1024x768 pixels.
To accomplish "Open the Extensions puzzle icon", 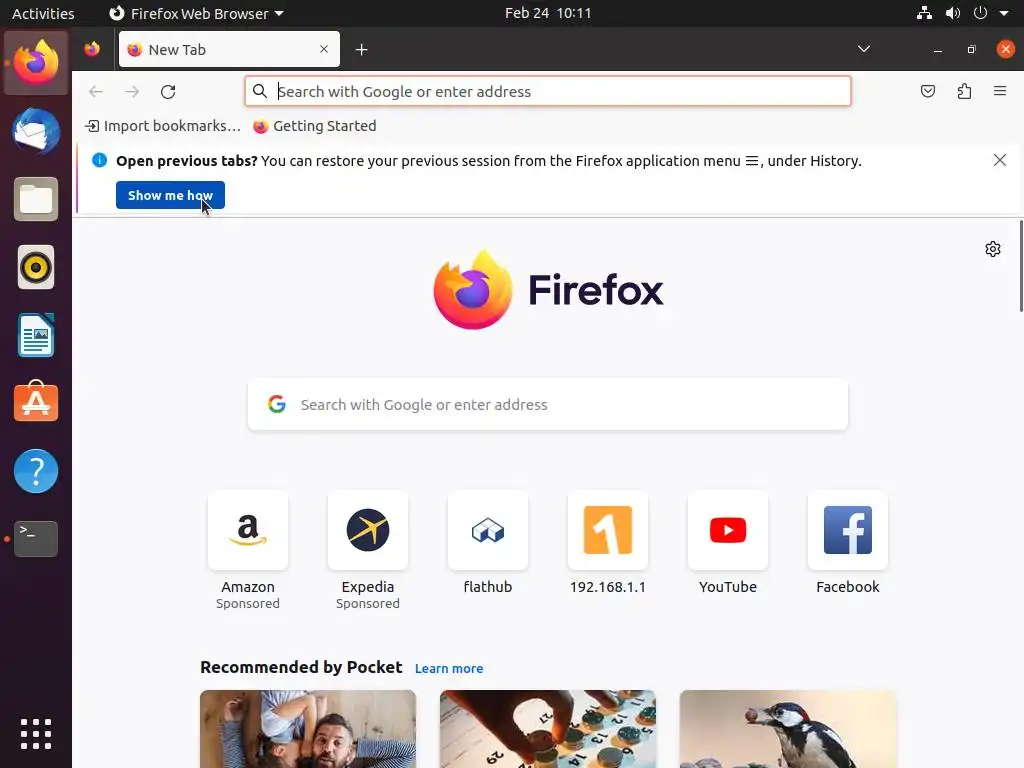I will point(964,91).
